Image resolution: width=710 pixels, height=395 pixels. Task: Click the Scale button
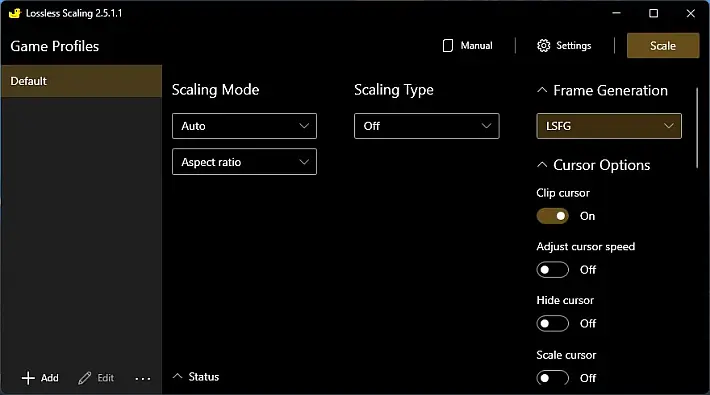pos(663,46)
